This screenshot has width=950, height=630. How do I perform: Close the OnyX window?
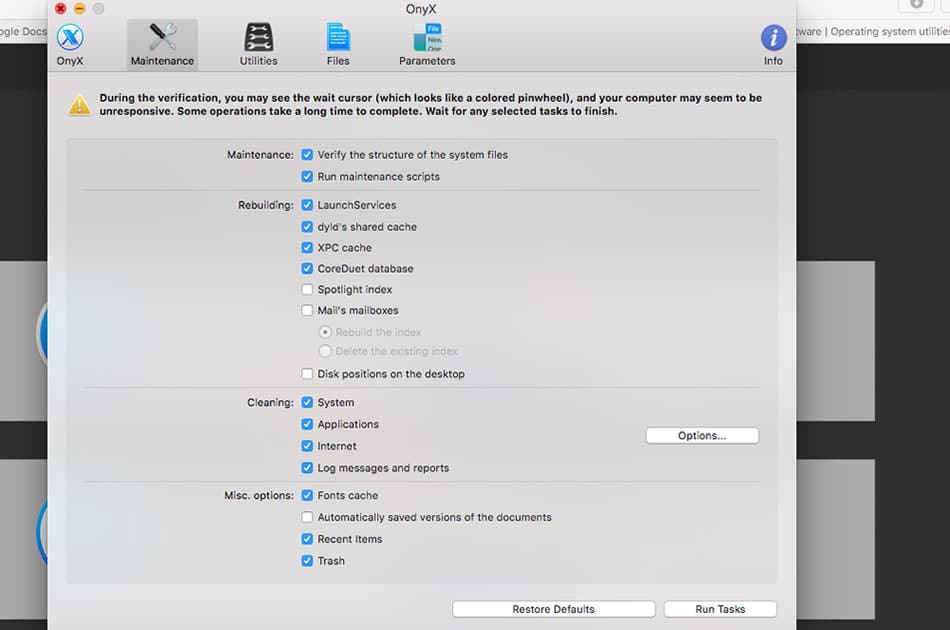(61, 8)
